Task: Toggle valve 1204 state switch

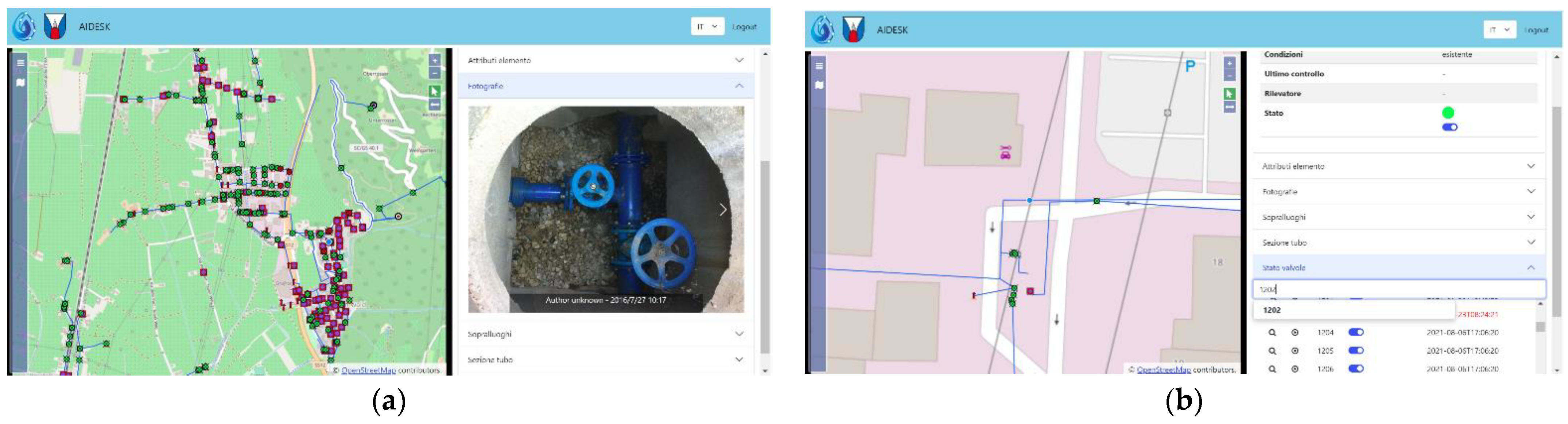Action: coord(1355,332)
